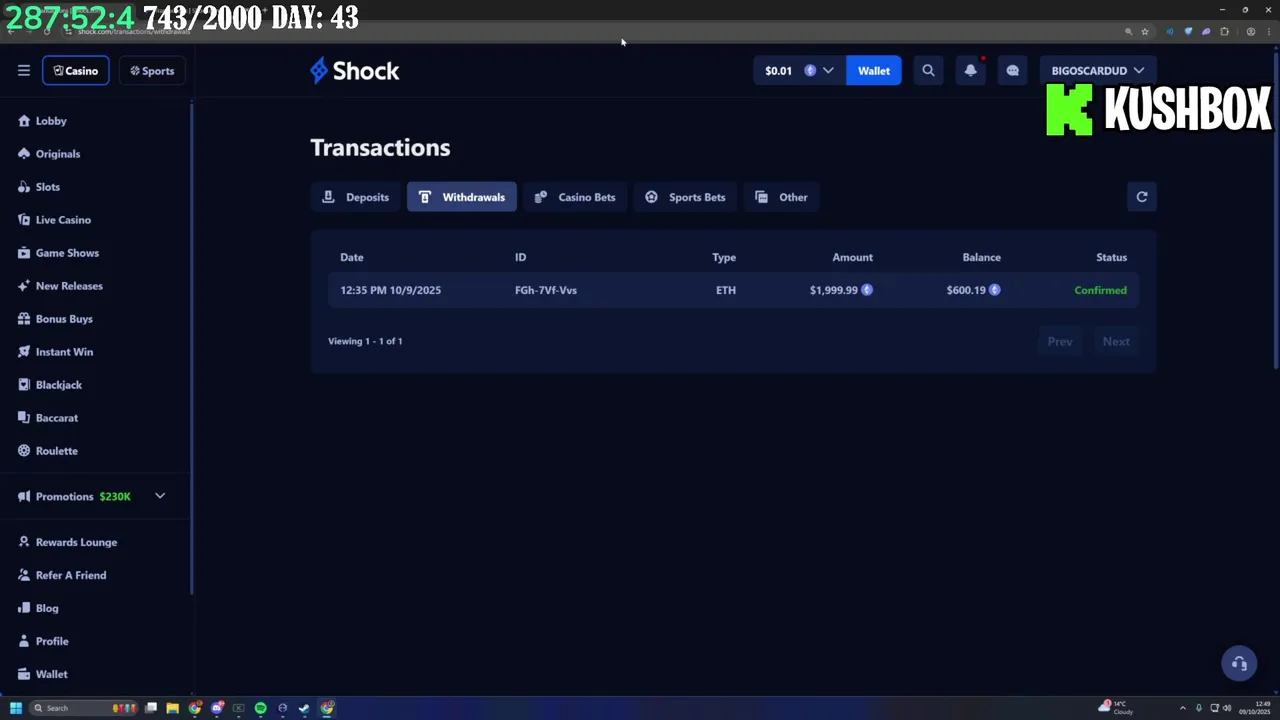Open the live support headset widget
The height and width of the screenshot is (720, 1280).
pyautogui.click(x=1239, y=663)
